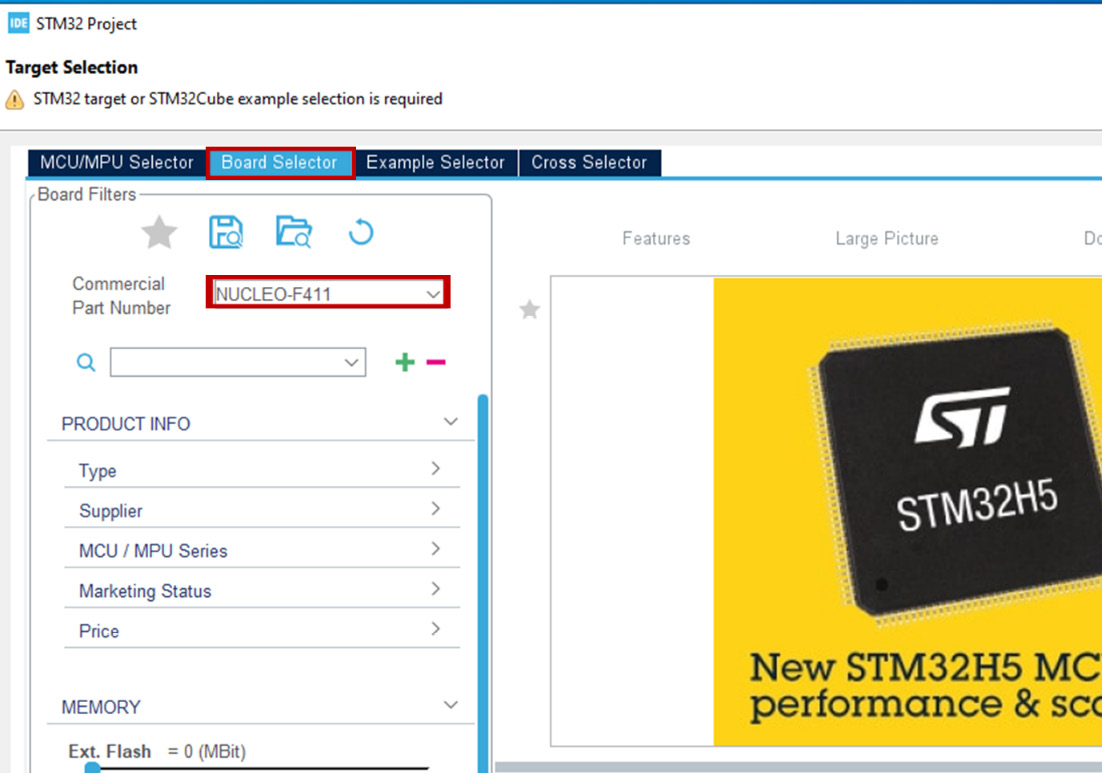The height and width of the screenshot is (773, 1102).
Task: Switch to the MCU/MPU Selector tab
Action: (x=117, y=162)
